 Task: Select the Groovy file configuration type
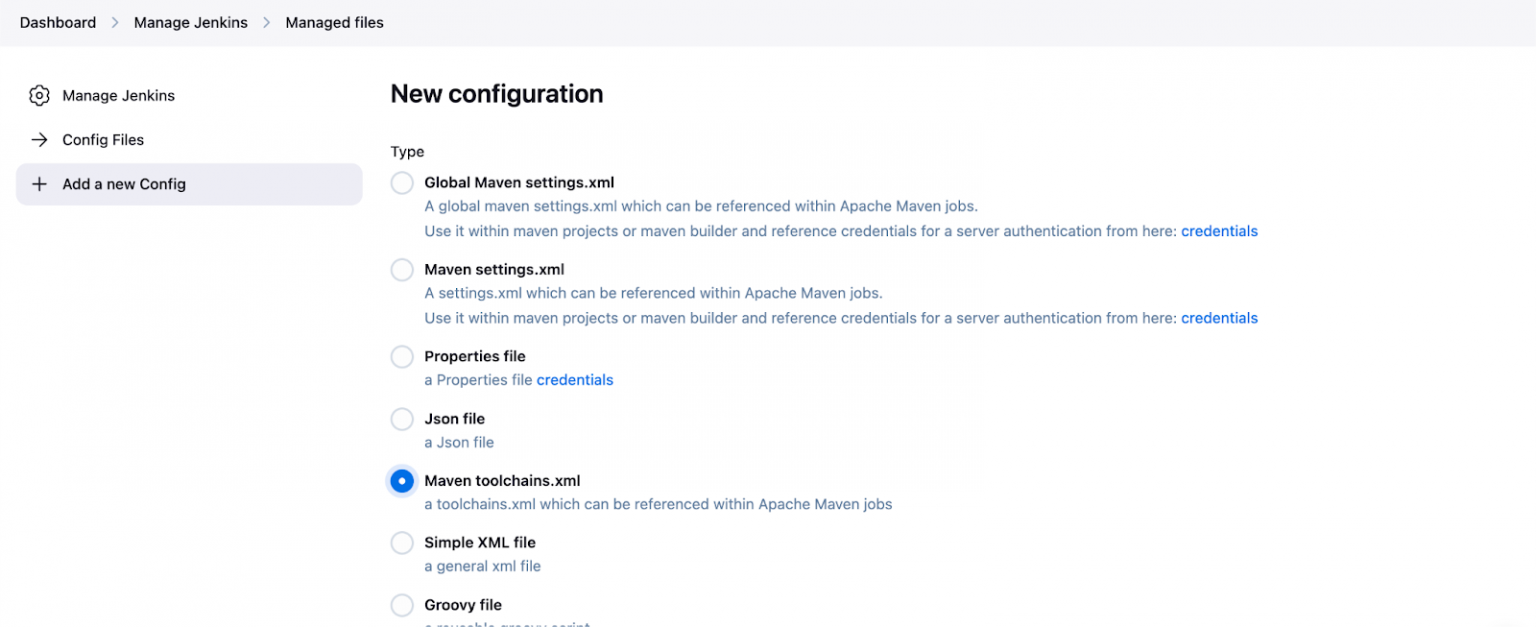tap(402, 605)
